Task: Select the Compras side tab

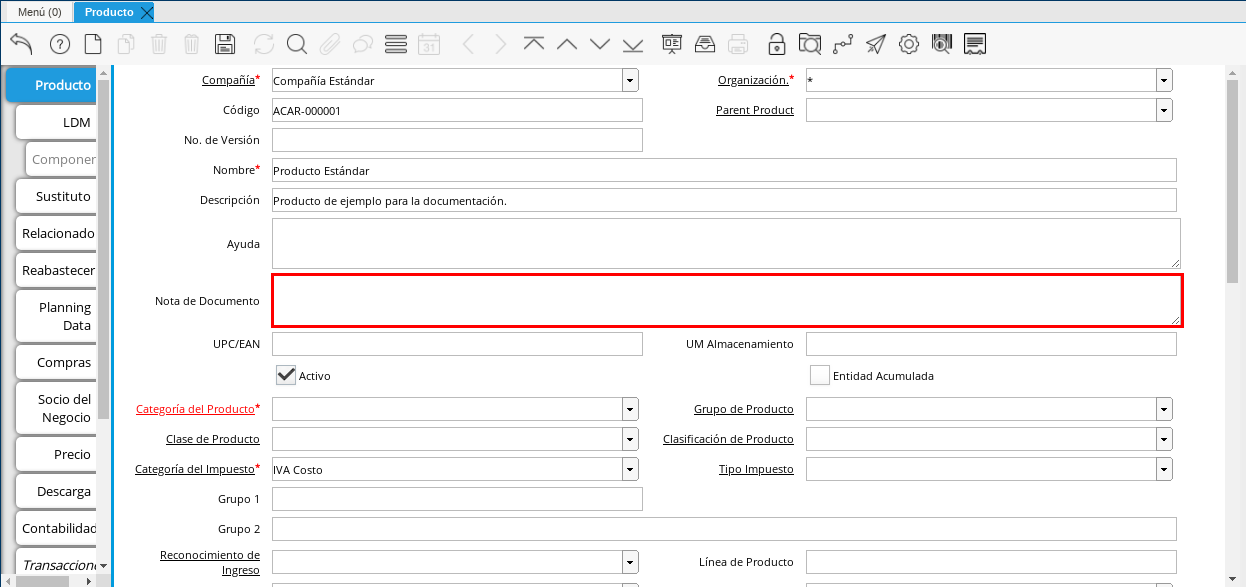Action: 63,362
